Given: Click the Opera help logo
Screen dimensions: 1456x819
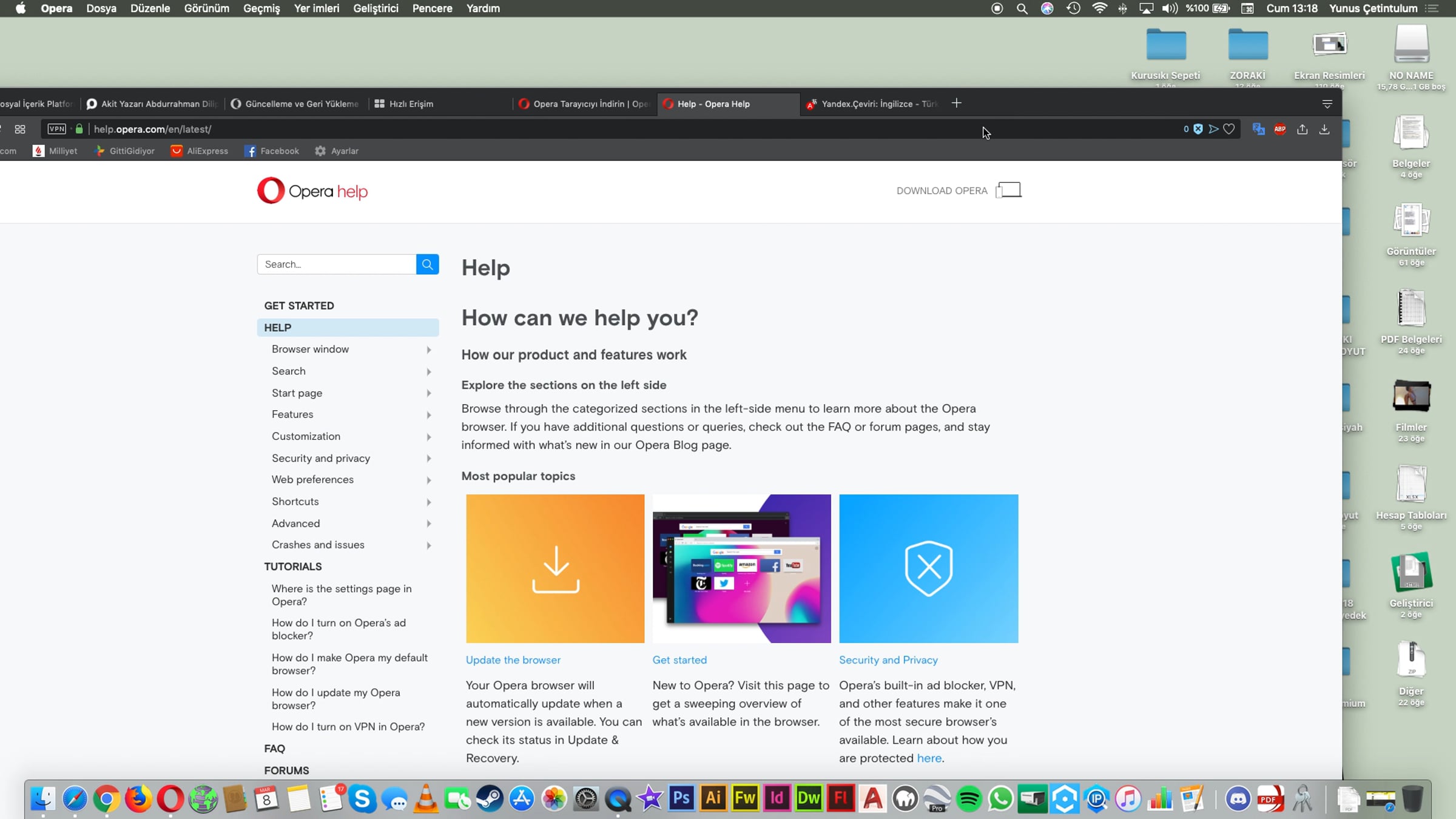Looking at the screenshot, I should (312, 190).
